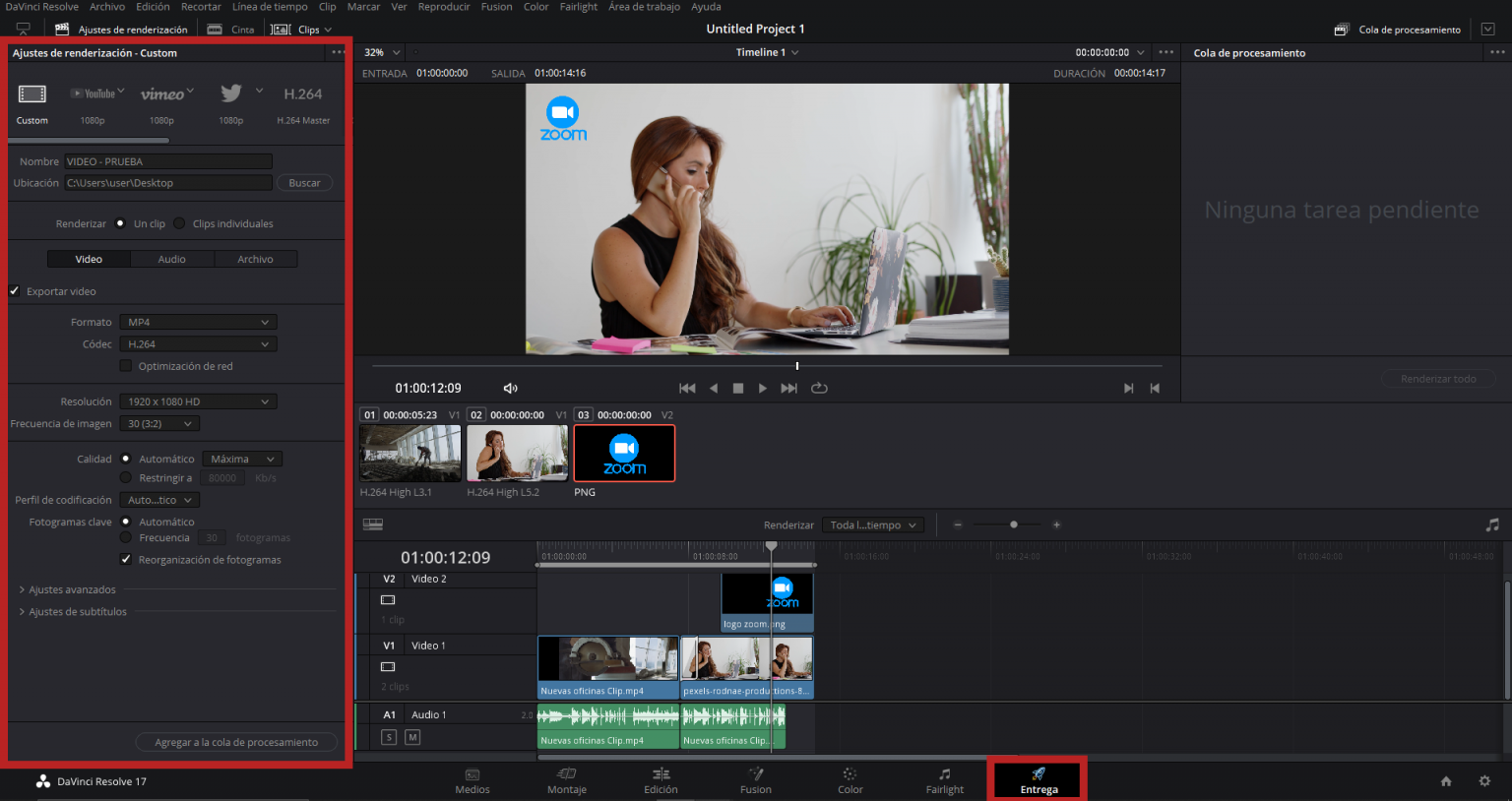The height and width of the screenshot is (801, 1512).
Task: Expand the Ajustes avanzados section
Action: pyautogui.click(x=72, y=589)
